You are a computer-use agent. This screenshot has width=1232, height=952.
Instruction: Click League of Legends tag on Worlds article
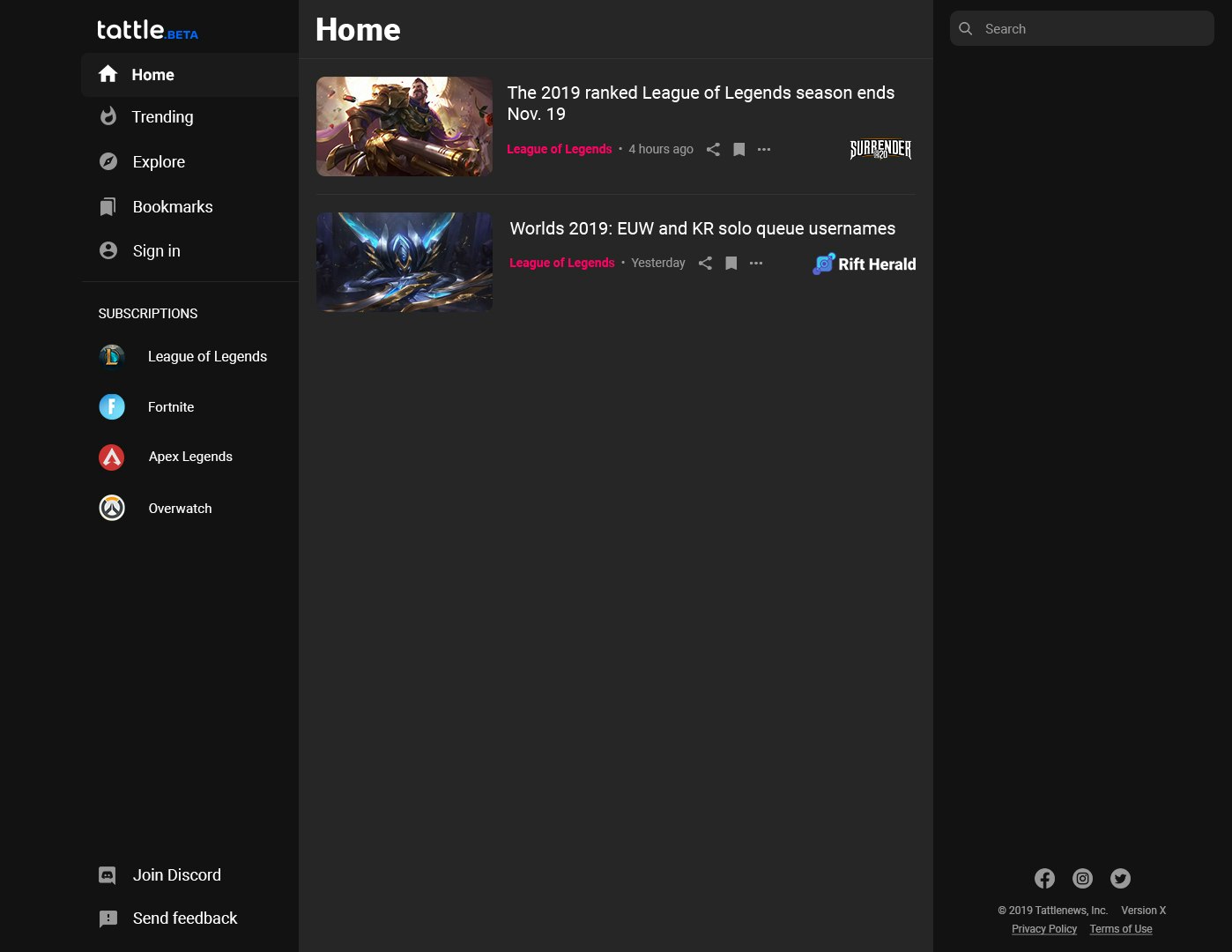(561, 263)
